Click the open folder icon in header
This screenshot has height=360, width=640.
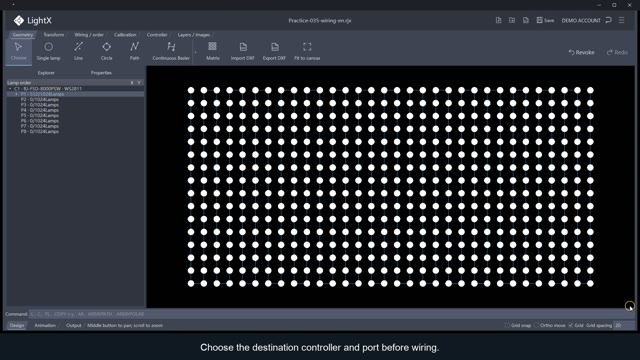tap(512, 20)
